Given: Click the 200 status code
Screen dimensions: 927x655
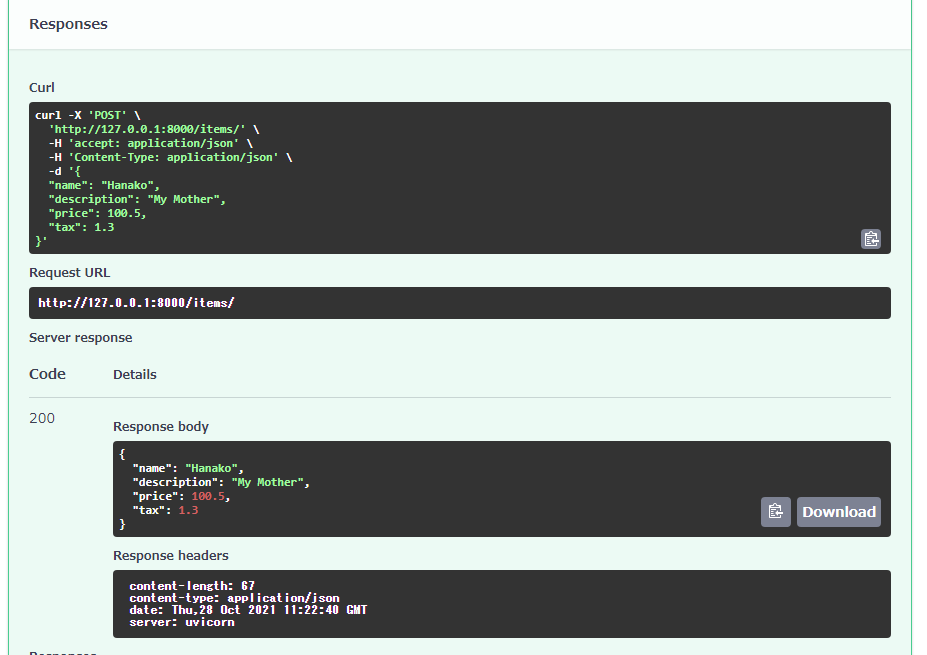Looking at the screenshot, I should pyautogui.click(x=42, y=418).
